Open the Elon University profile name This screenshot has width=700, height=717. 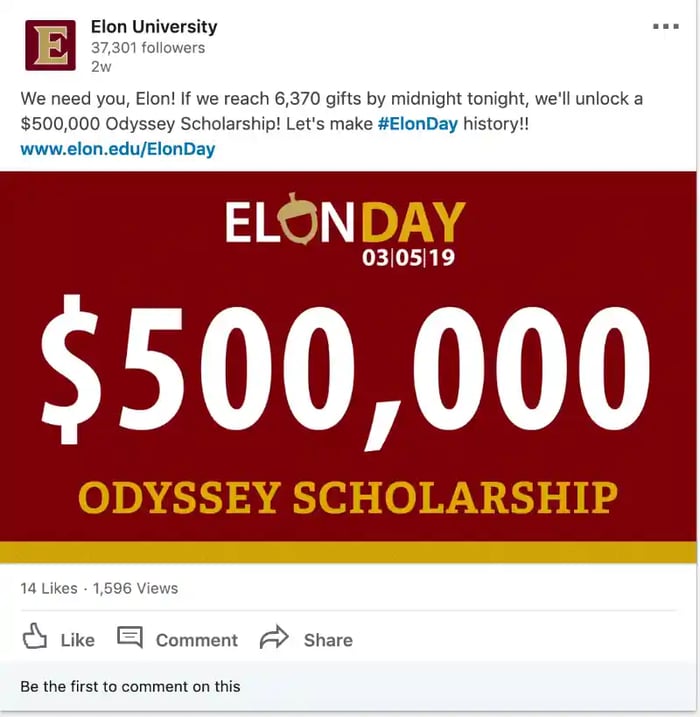153,27
